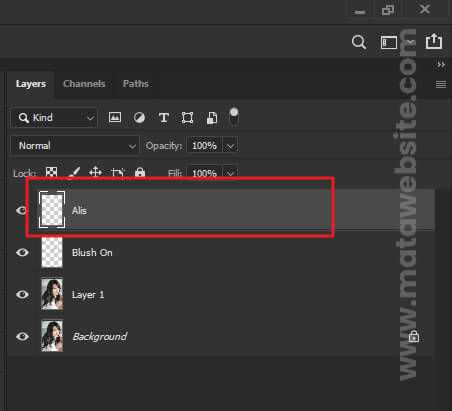Viewport: 452px width, 411px height.
Task: Filter layers by pixel layer icon
Action: [115, 117]
